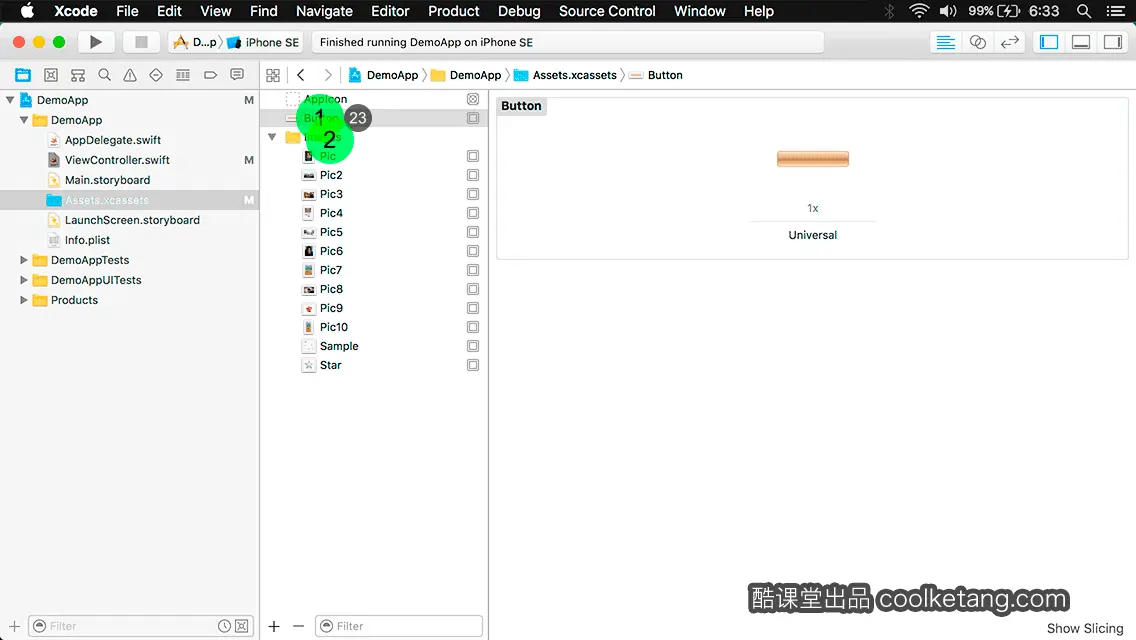Open the Test navigator
The width and height of the screenshot is (1136, 640).
pos(156,75)
